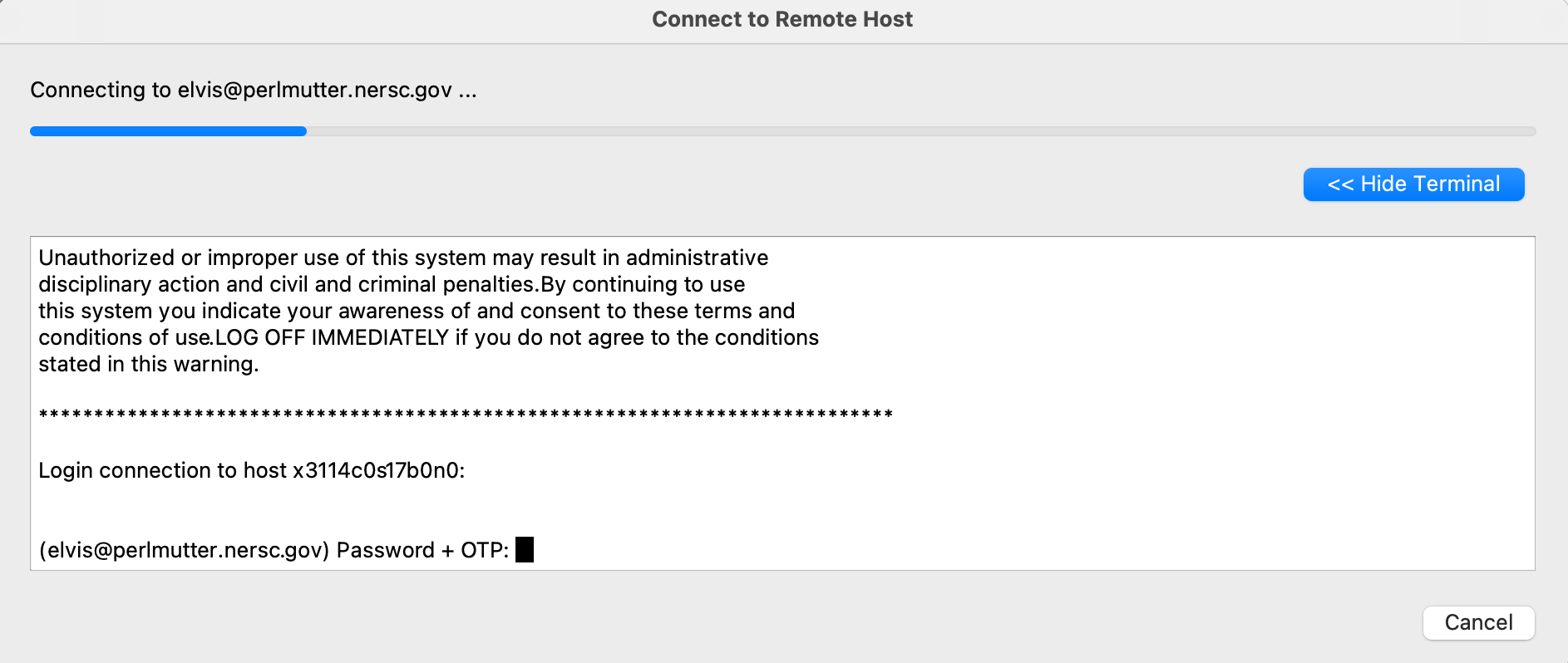
Task: Cancel connecting to perlmutter.nersc.gov
Action: 1477,622
